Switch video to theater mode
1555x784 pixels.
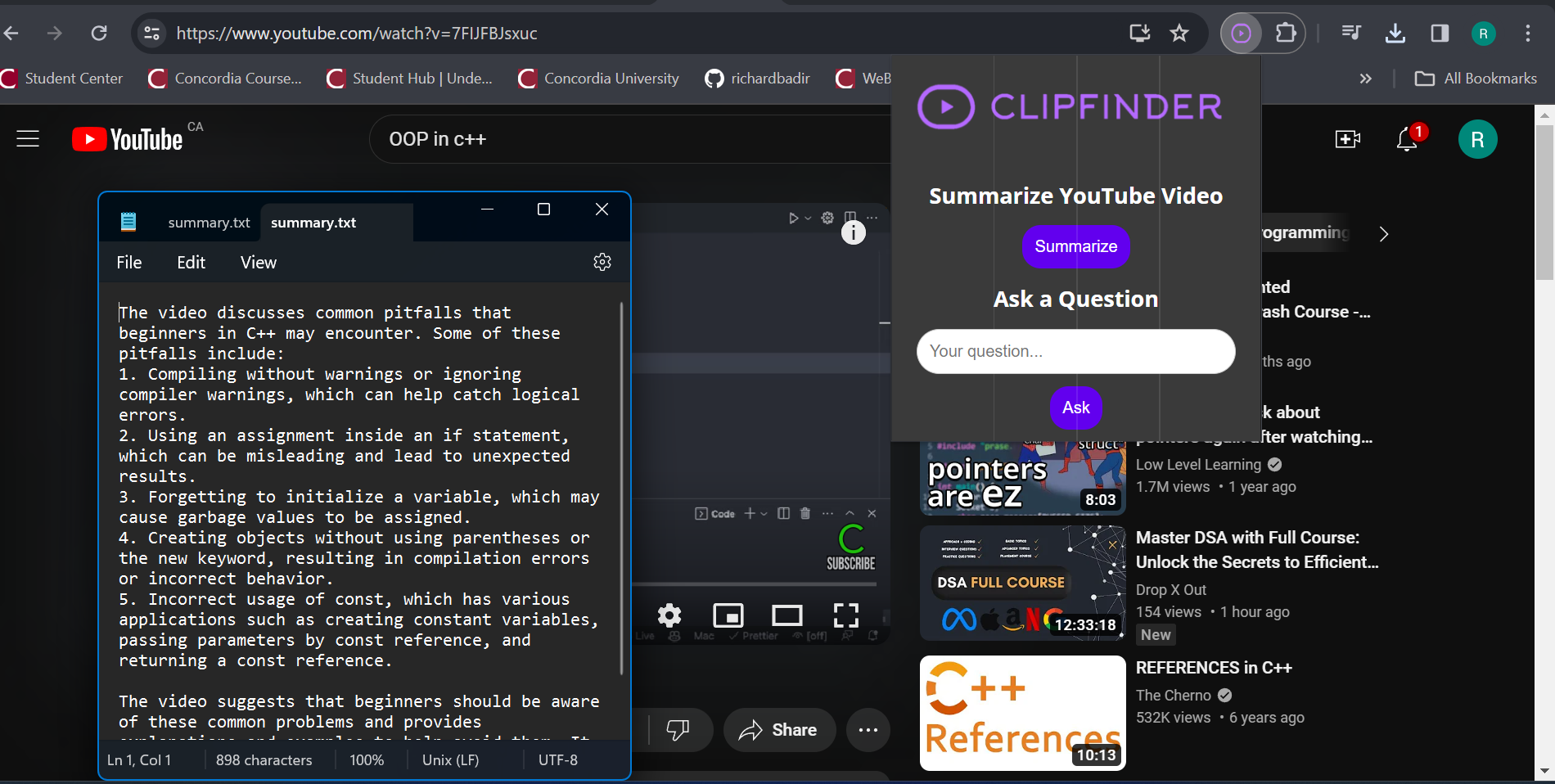coord(787,615)
